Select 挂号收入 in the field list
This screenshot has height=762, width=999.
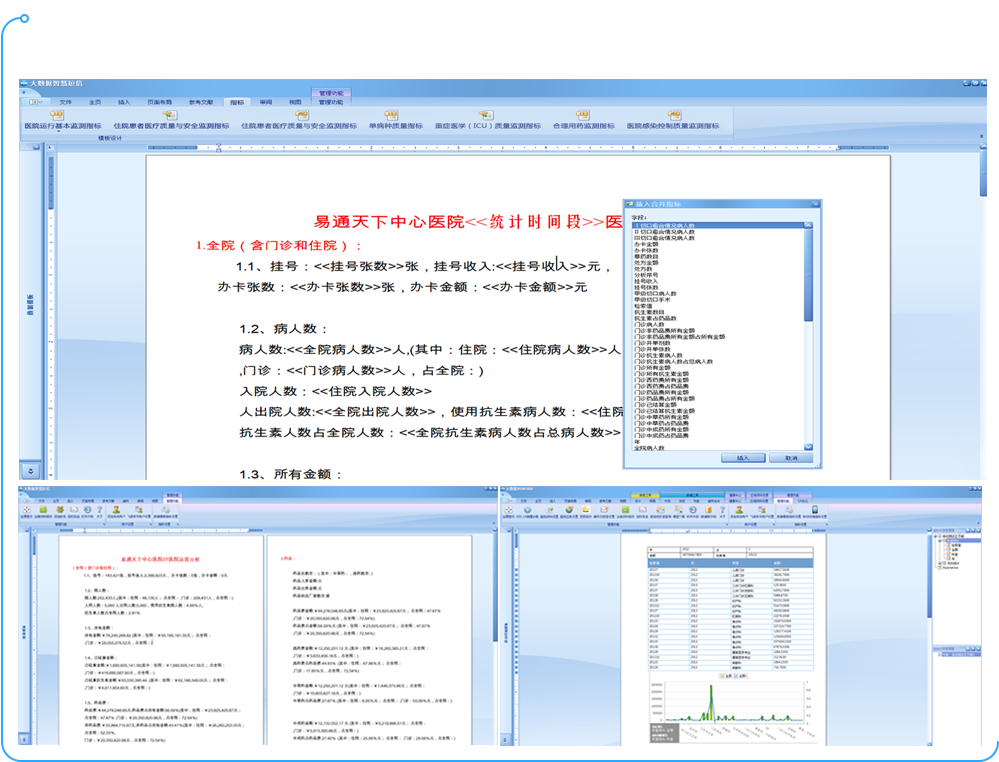(x=644, y=282)
